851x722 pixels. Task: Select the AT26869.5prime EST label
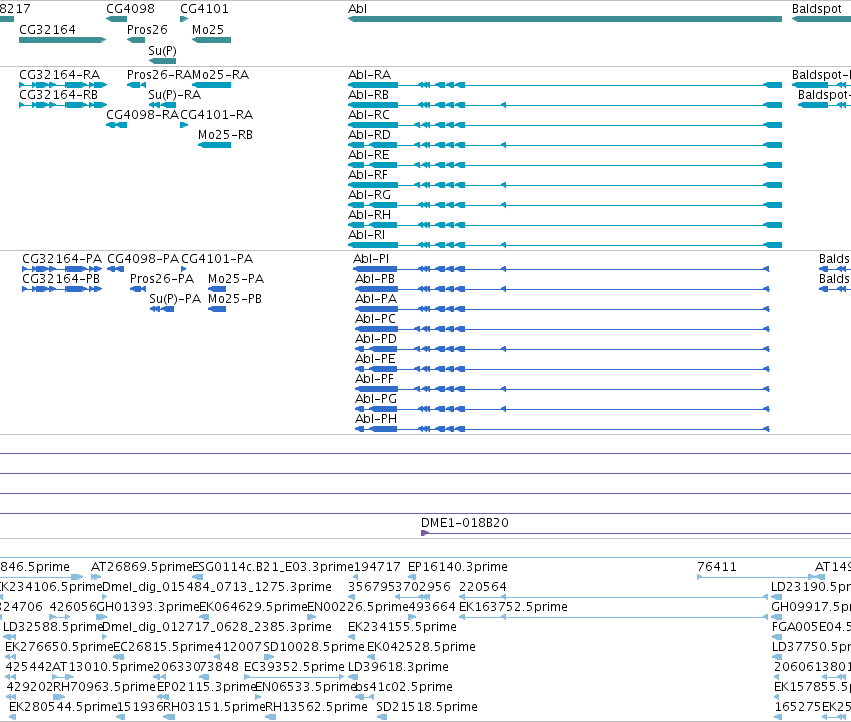[x=142, y=567]
